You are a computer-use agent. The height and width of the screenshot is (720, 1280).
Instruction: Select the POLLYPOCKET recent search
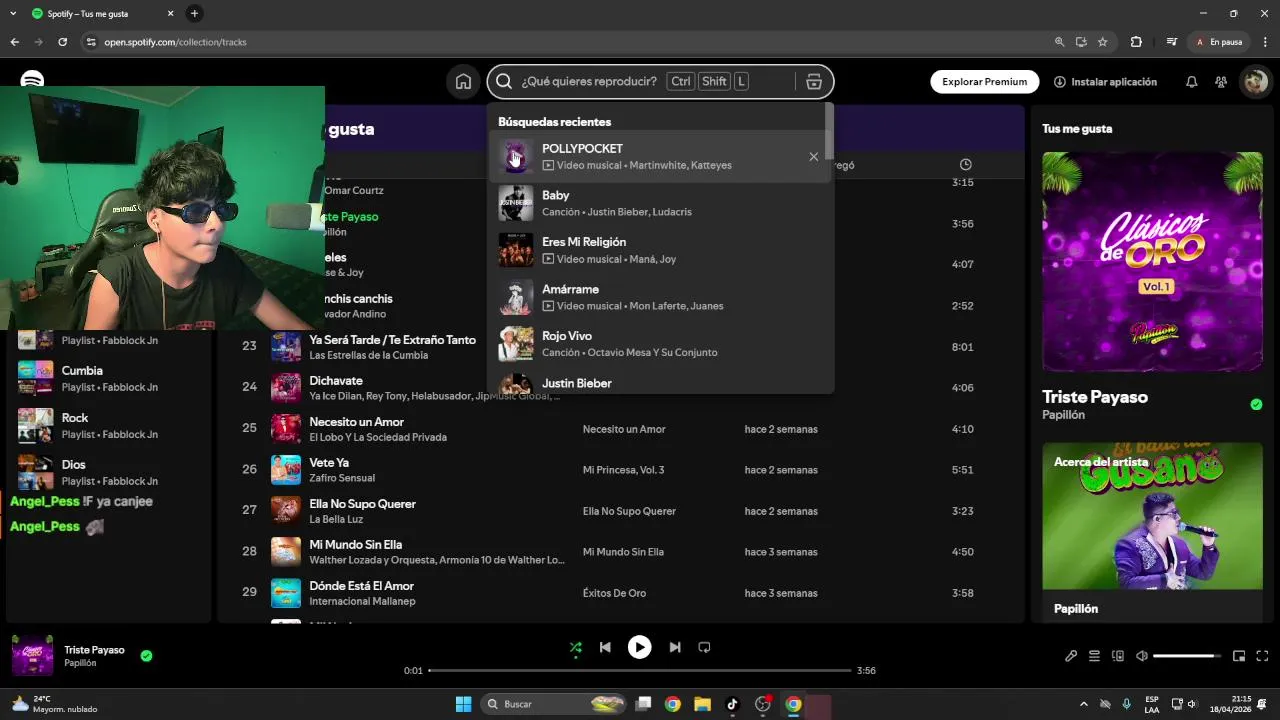click(x=660, y=156)
